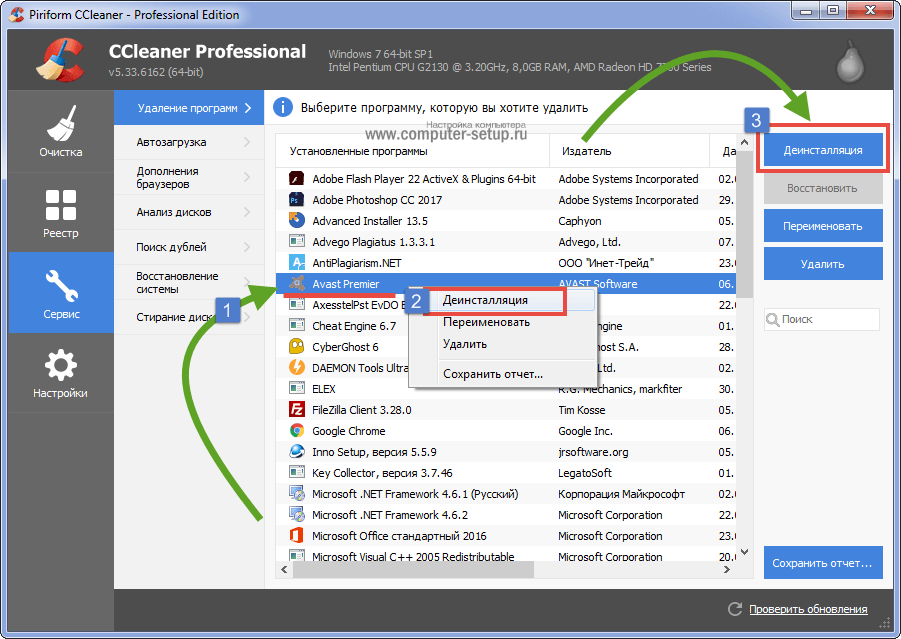Screen dimensions: 901x639
Task: Click the blue Удалить button
Action: (x=823, y=264)
